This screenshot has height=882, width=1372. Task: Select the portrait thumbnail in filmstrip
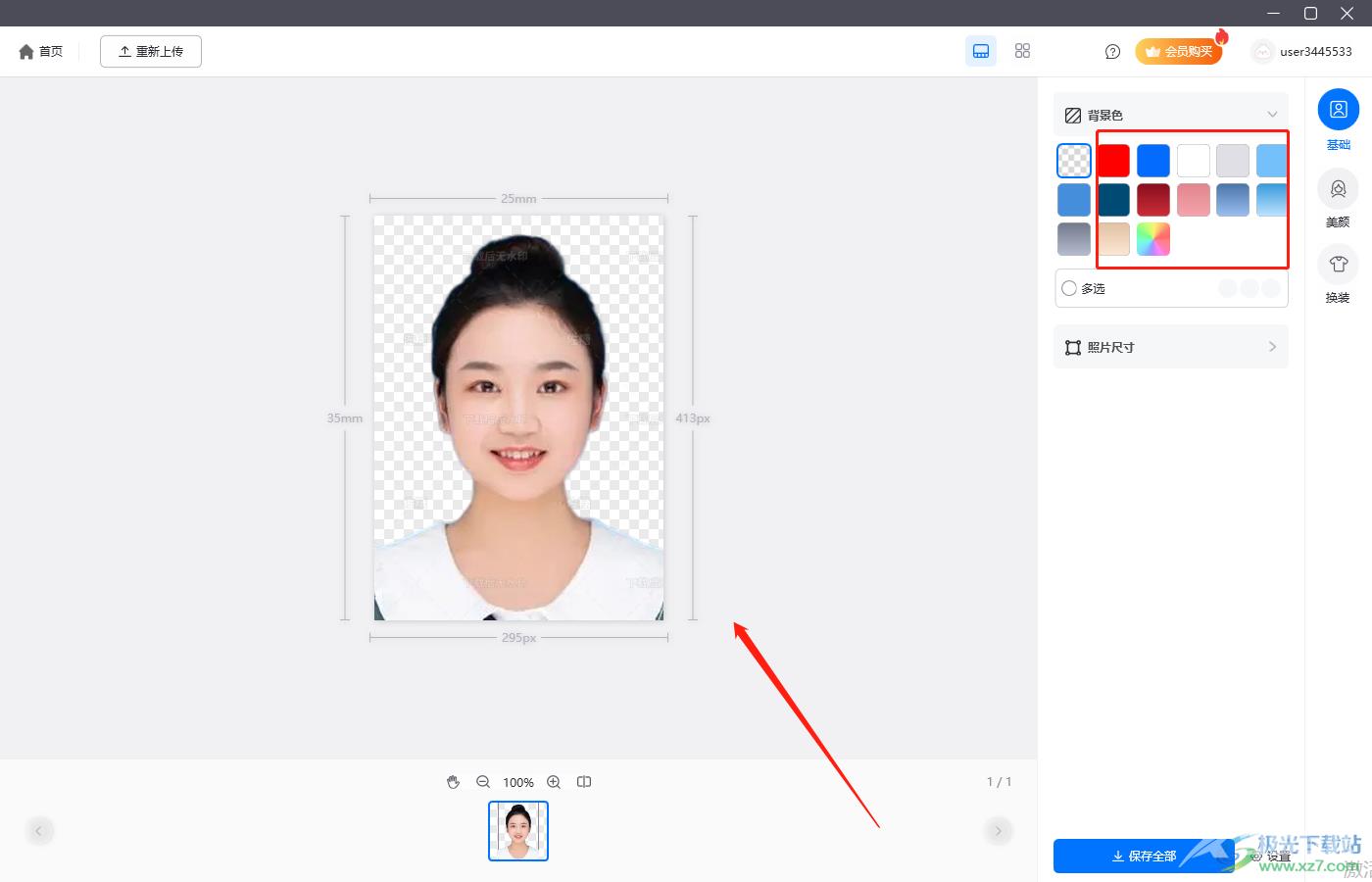point(518,831)
